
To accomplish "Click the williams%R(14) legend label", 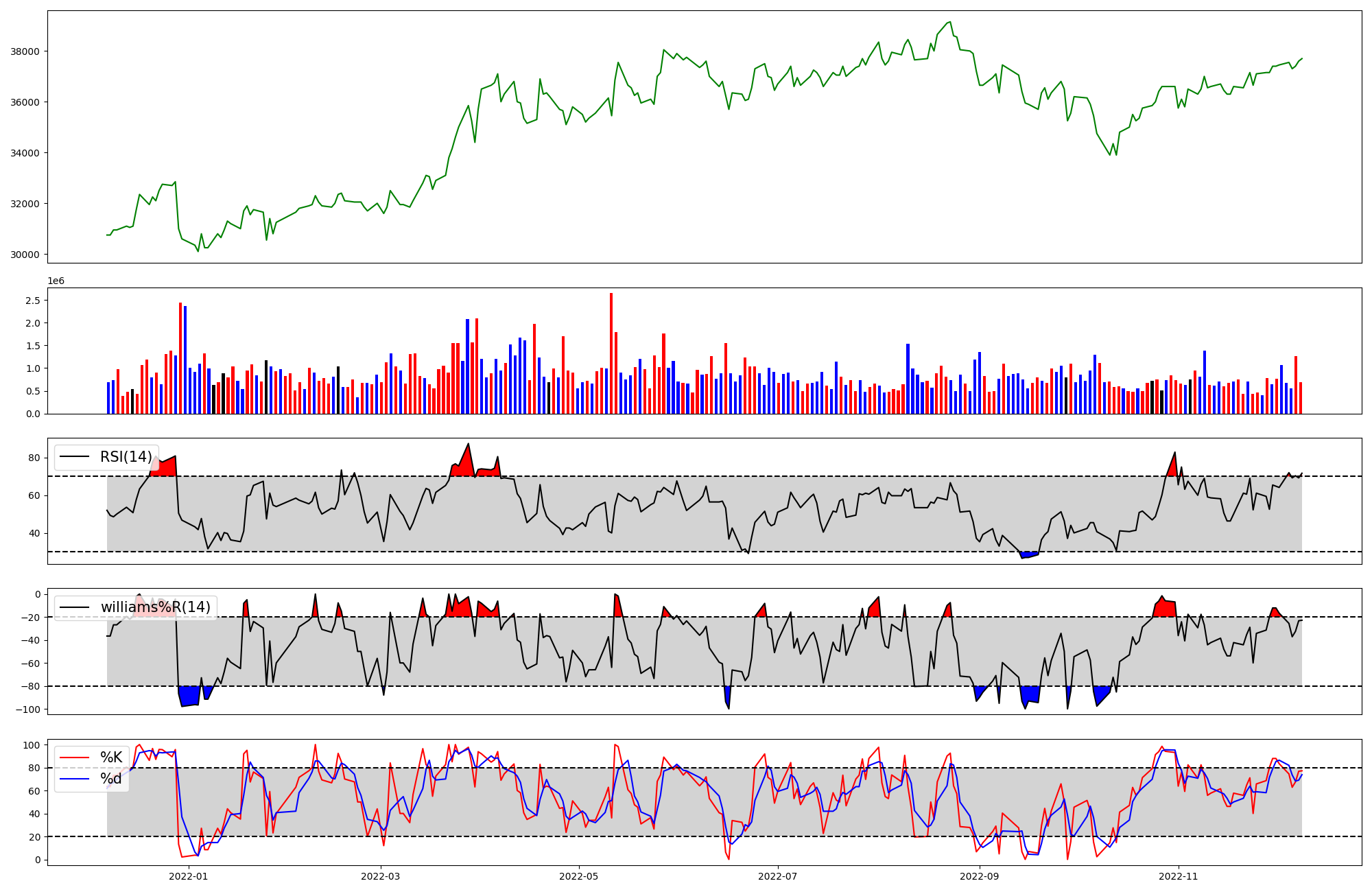I will click(155, 607).
